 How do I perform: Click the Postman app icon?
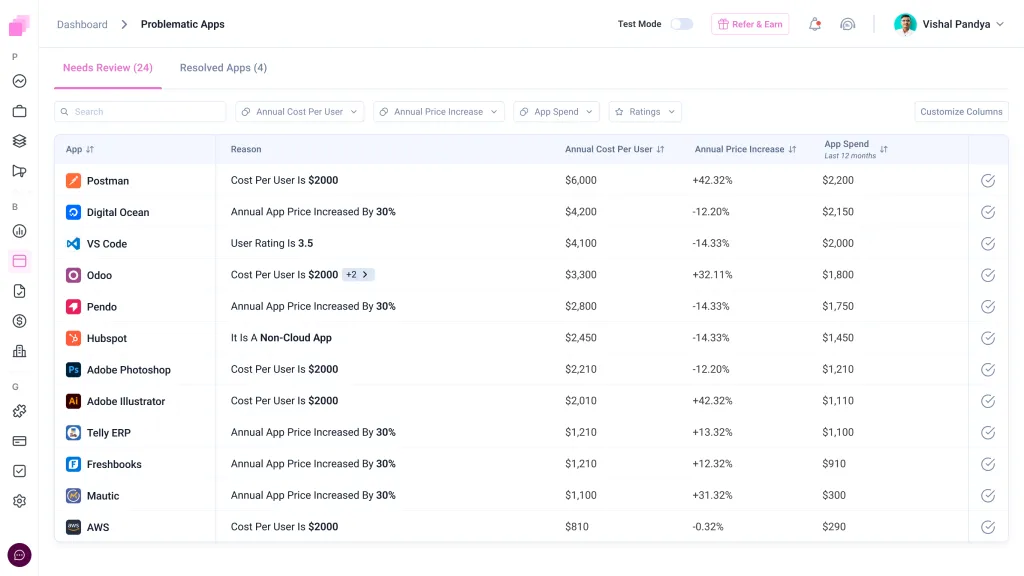pos(73,180)
